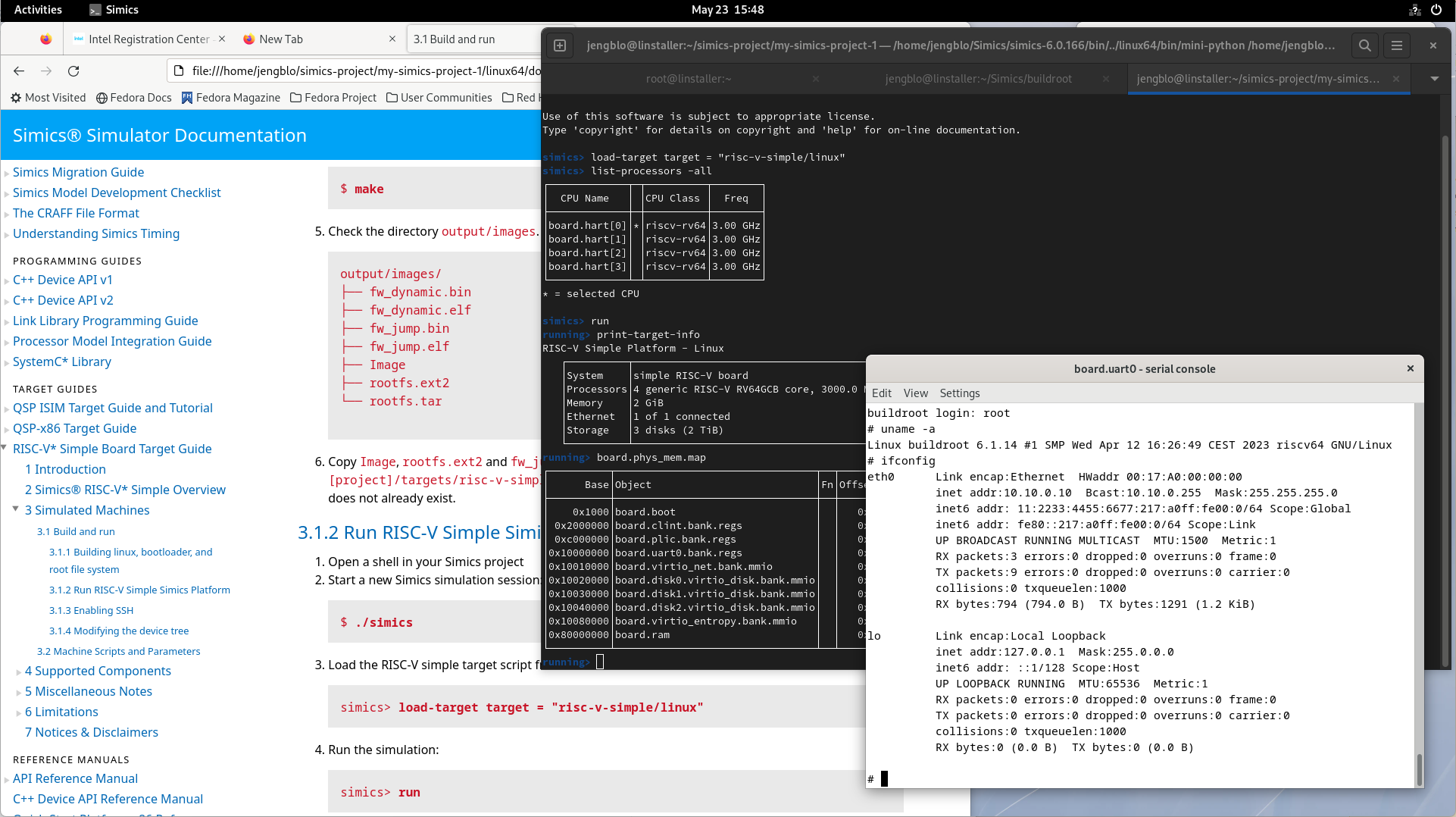Click the browser forward arrow

tap(46, 71)
